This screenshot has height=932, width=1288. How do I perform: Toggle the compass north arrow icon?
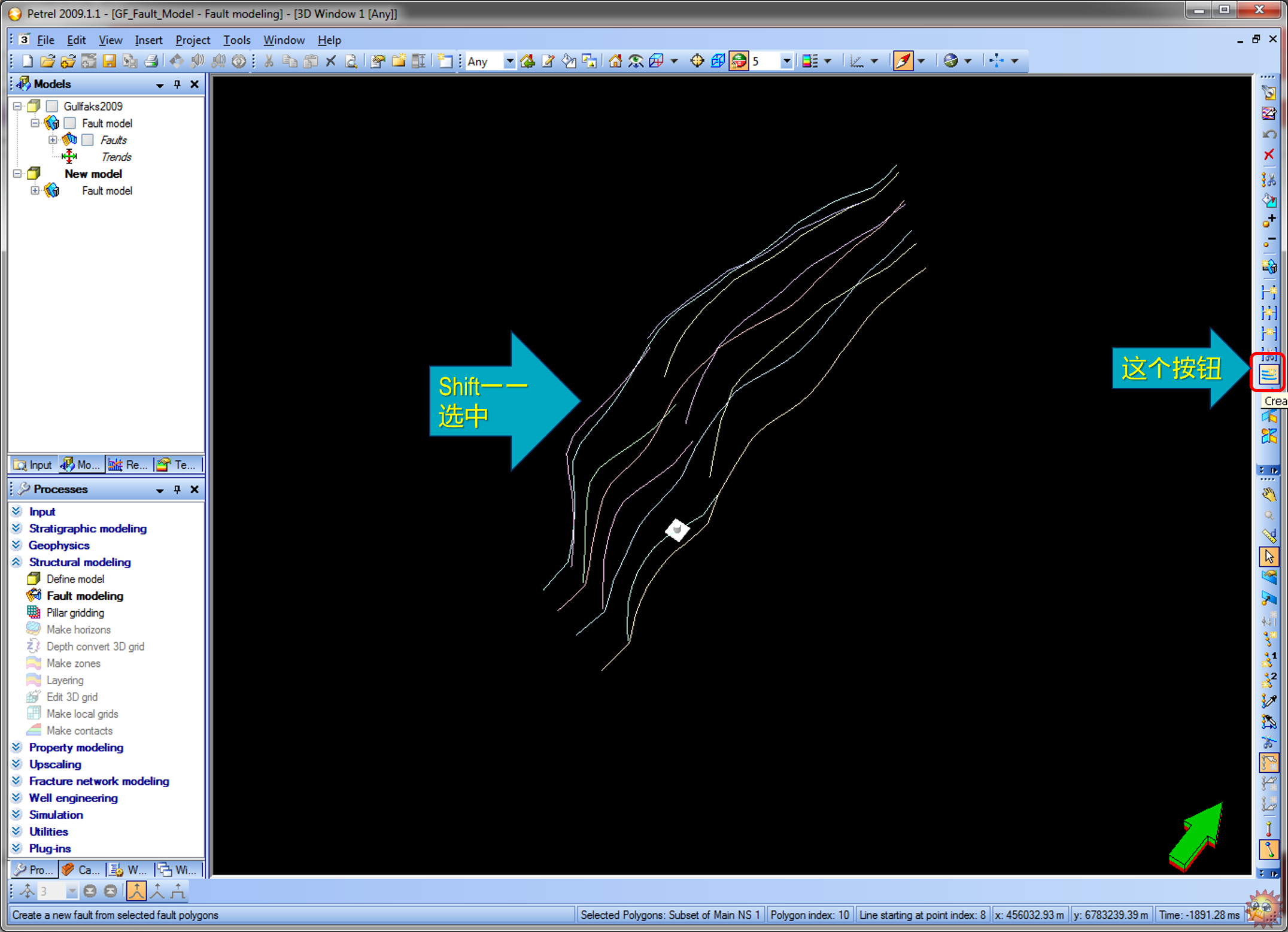903,61
